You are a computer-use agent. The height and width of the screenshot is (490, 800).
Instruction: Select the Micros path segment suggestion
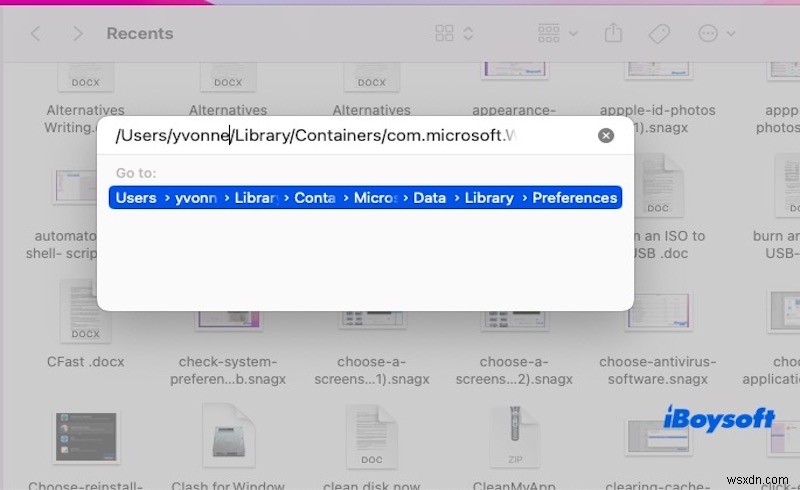point(375,198)
